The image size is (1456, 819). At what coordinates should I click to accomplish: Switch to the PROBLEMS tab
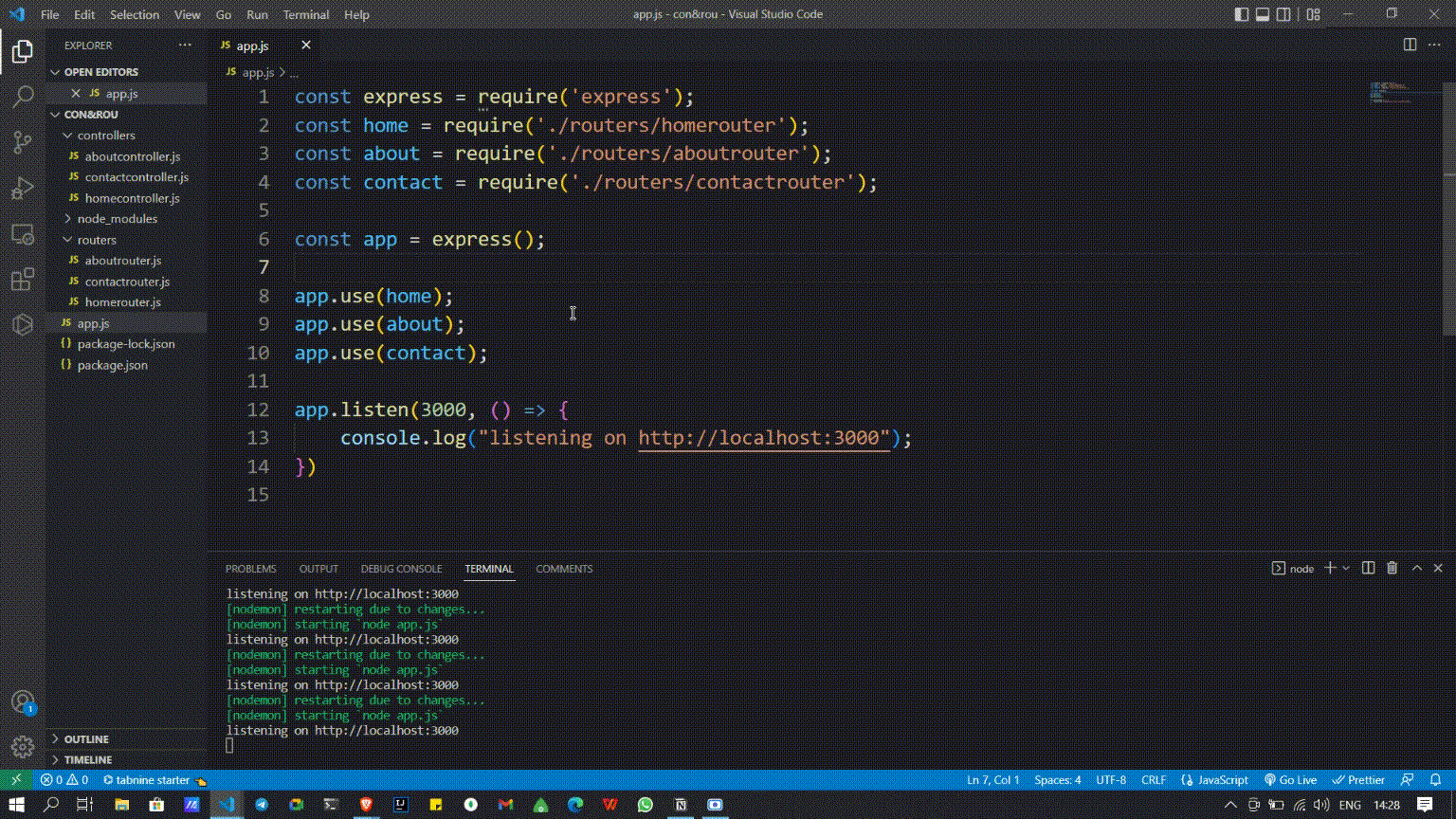click(x=251, y=569)
